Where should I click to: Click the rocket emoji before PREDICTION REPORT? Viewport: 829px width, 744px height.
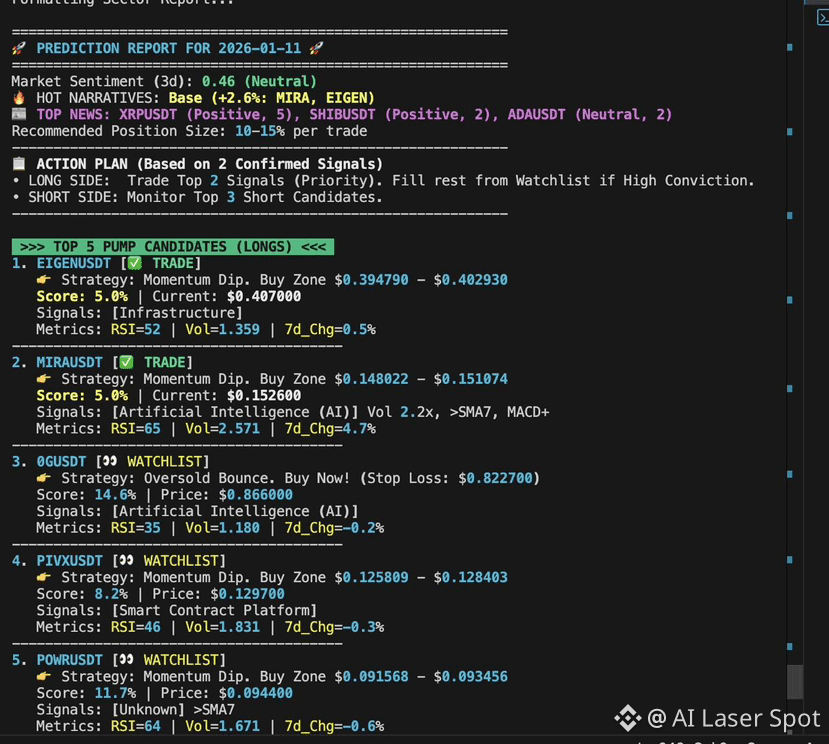coord(19,49)
